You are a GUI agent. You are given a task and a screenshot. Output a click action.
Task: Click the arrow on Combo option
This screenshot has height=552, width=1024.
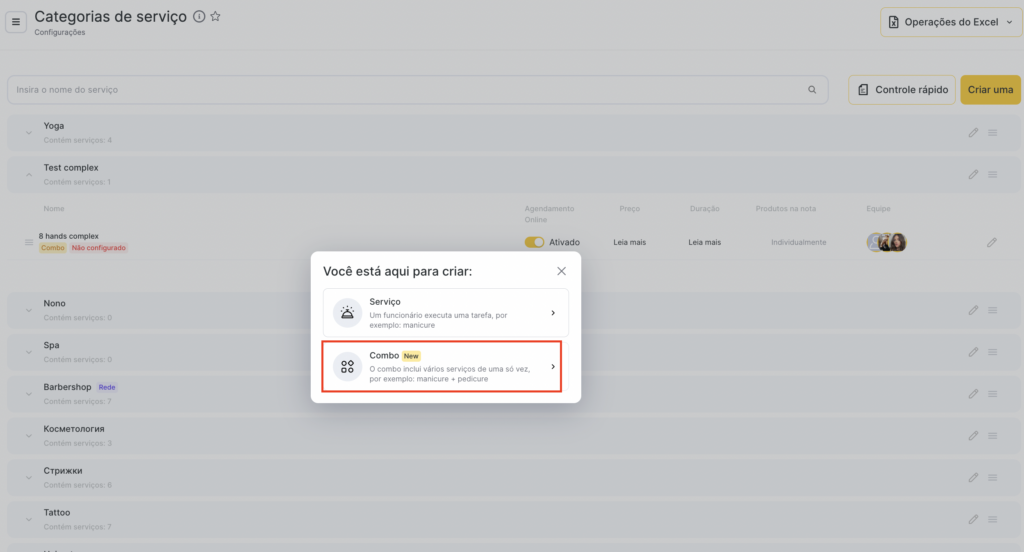tap(553, 366)
